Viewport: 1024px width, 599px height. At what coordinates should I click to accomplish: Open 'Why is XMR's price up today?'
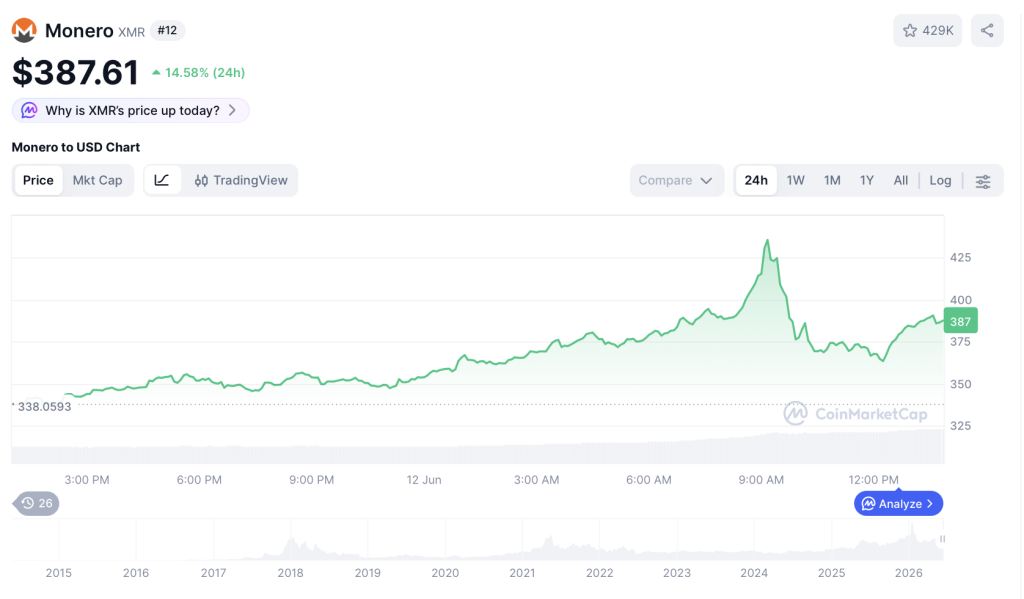pos(131,110)
